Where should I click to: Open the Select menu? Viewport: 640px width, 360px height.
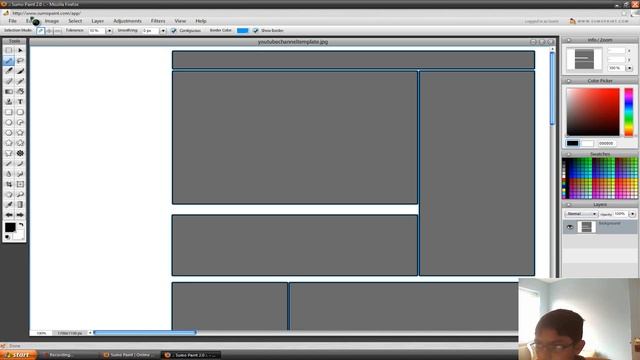tap(75, 21)
